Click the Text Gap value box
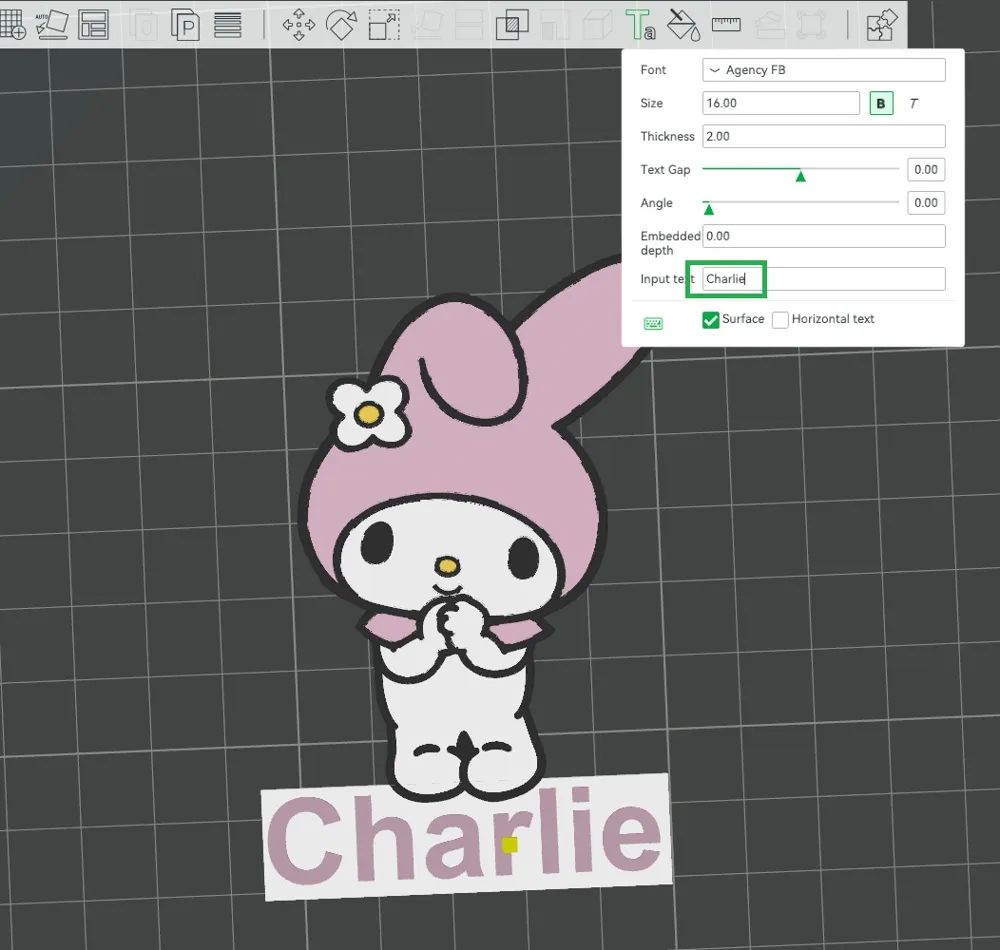The image size is (1000, 950). (926, 170)
